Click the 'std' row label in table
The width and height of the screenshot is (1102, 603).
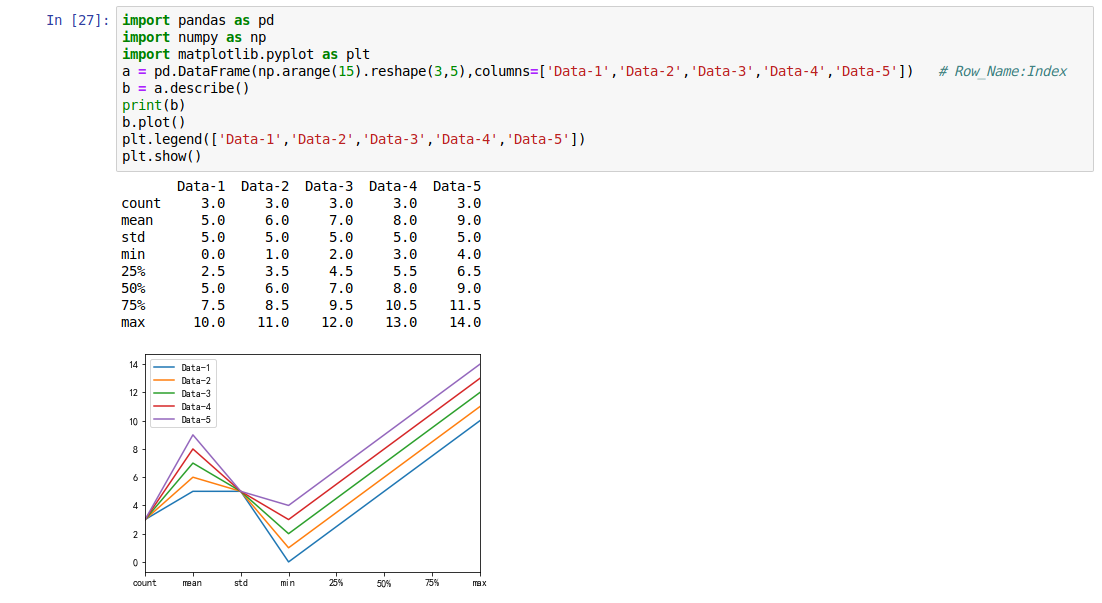point(133,238)
